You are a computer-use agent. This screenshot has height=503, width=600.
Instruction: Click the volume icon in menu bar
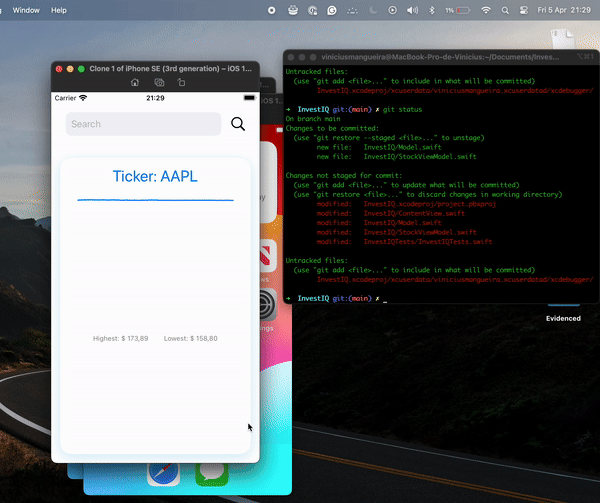[410, 9]
